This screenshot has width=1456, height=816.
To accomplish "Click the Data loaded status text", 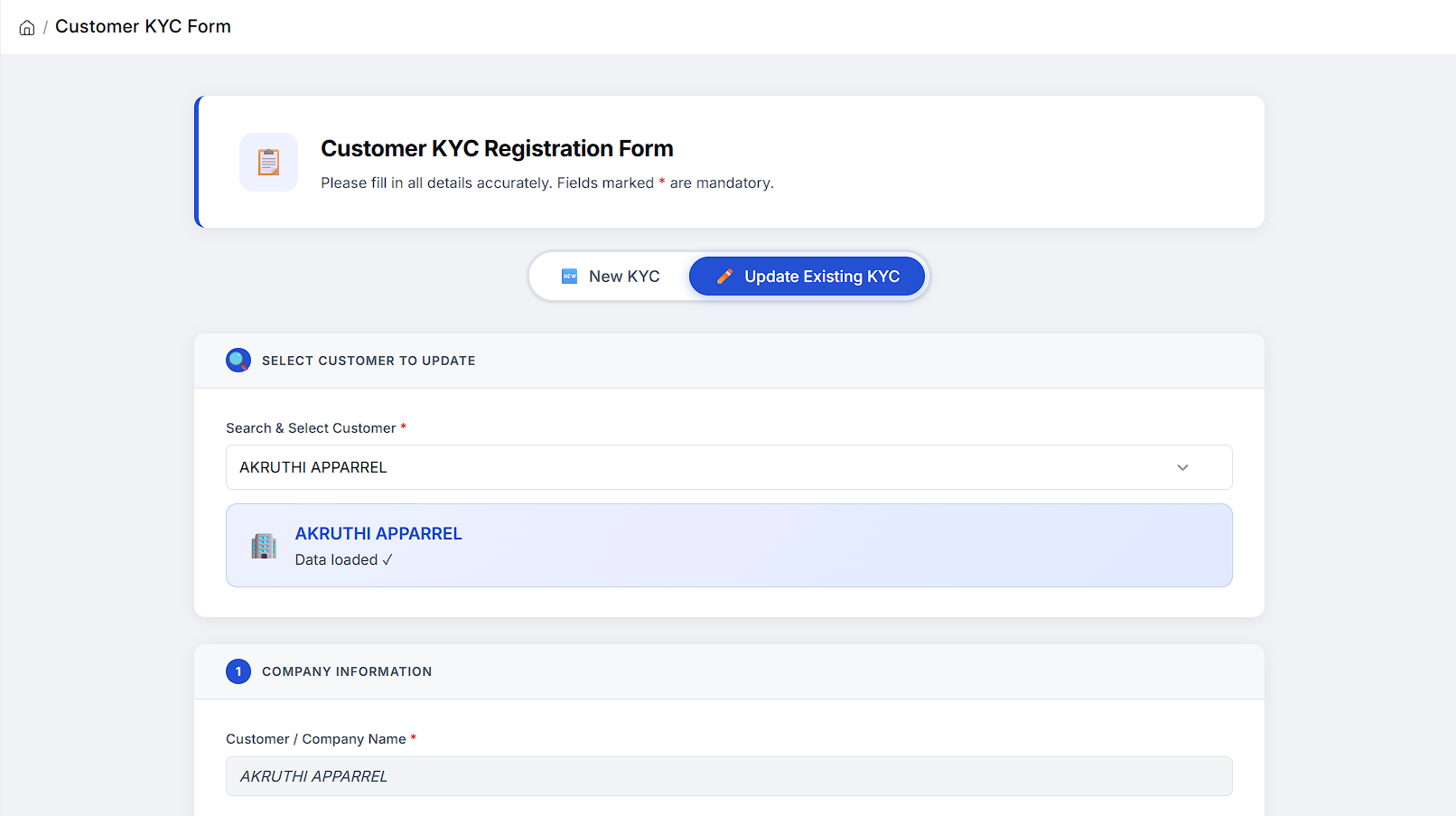I will (343, 560).
